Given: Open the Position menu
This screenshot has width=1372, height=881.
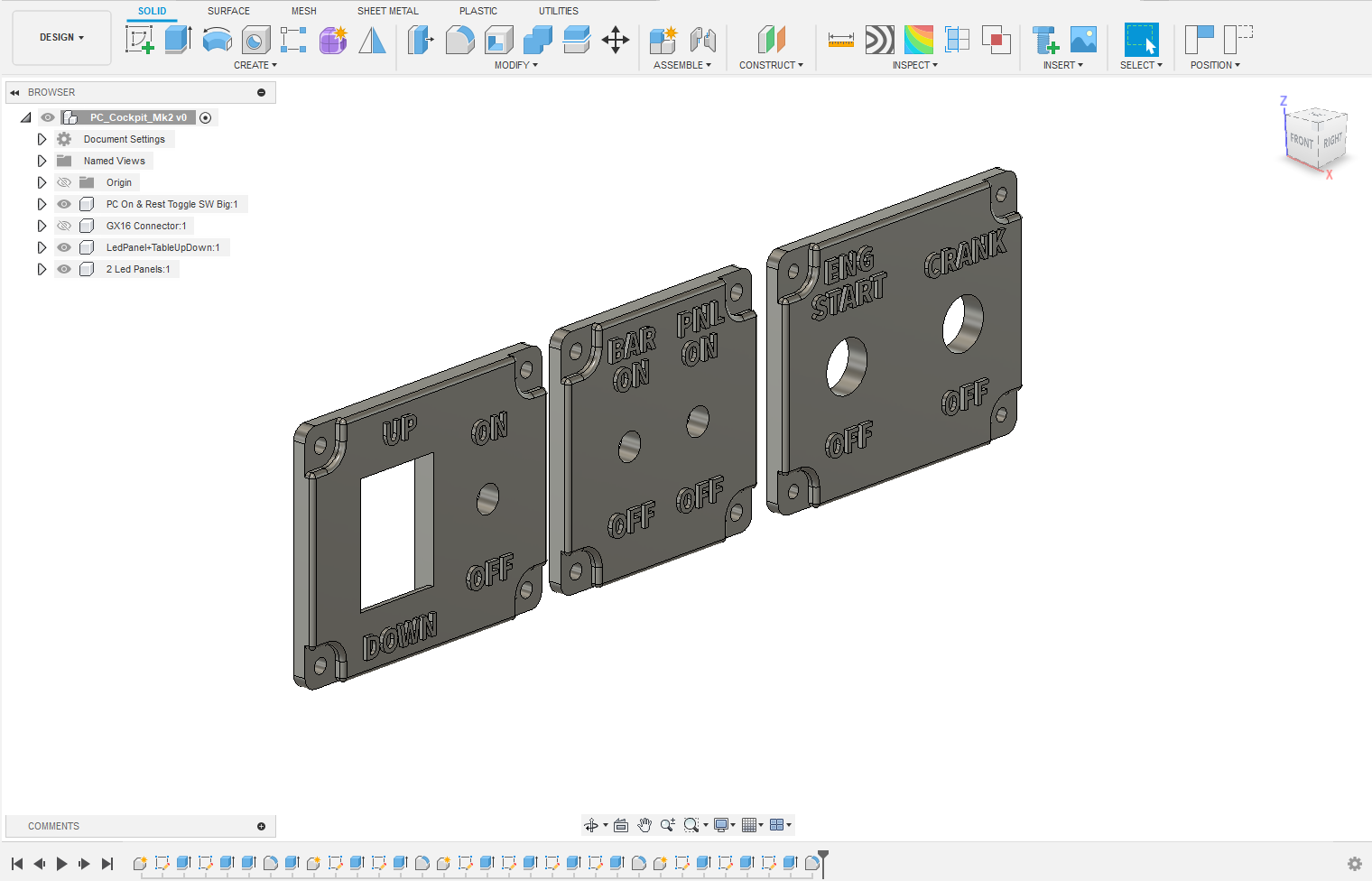Looking at the screenshot, I should (1215, 65).
